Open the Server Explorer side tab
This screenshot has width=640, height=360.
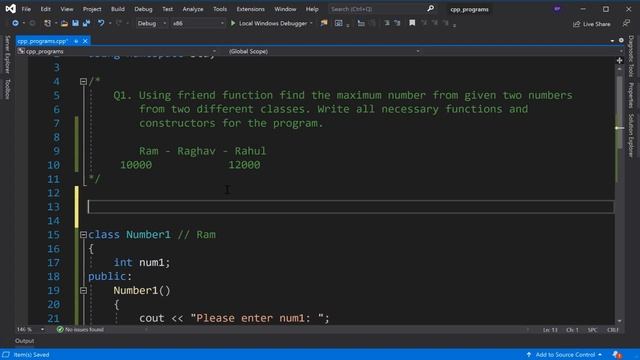tap(7, 54)
